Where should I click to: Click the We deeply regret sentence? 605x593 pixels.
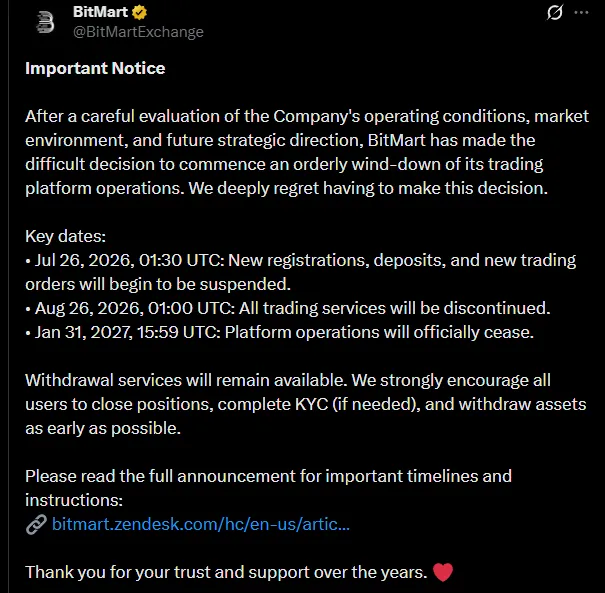(x=368, y=188)
